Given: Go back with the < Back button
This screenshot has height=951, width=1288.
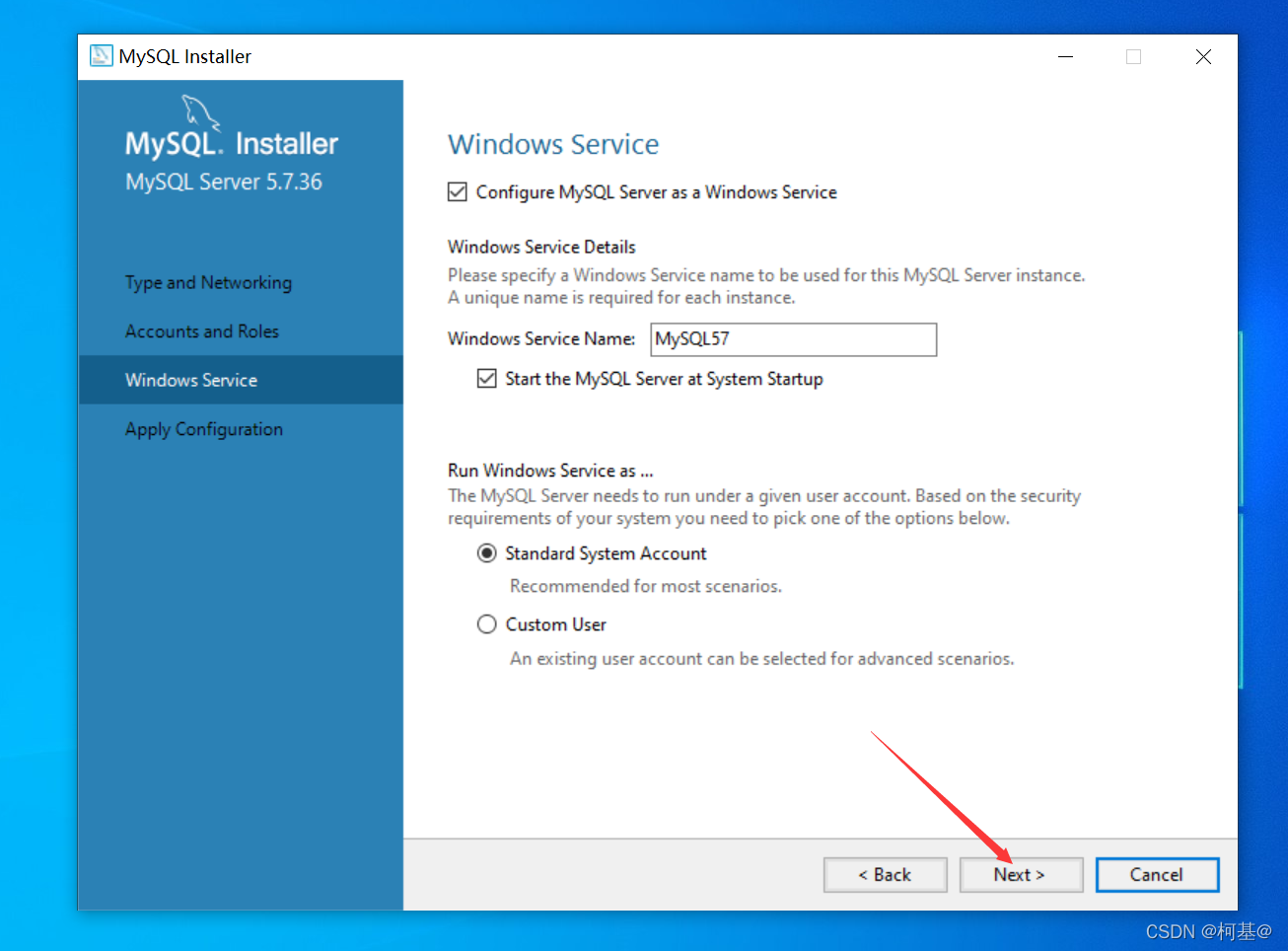Looking at the screenshot, I should [x=886, y=875].
